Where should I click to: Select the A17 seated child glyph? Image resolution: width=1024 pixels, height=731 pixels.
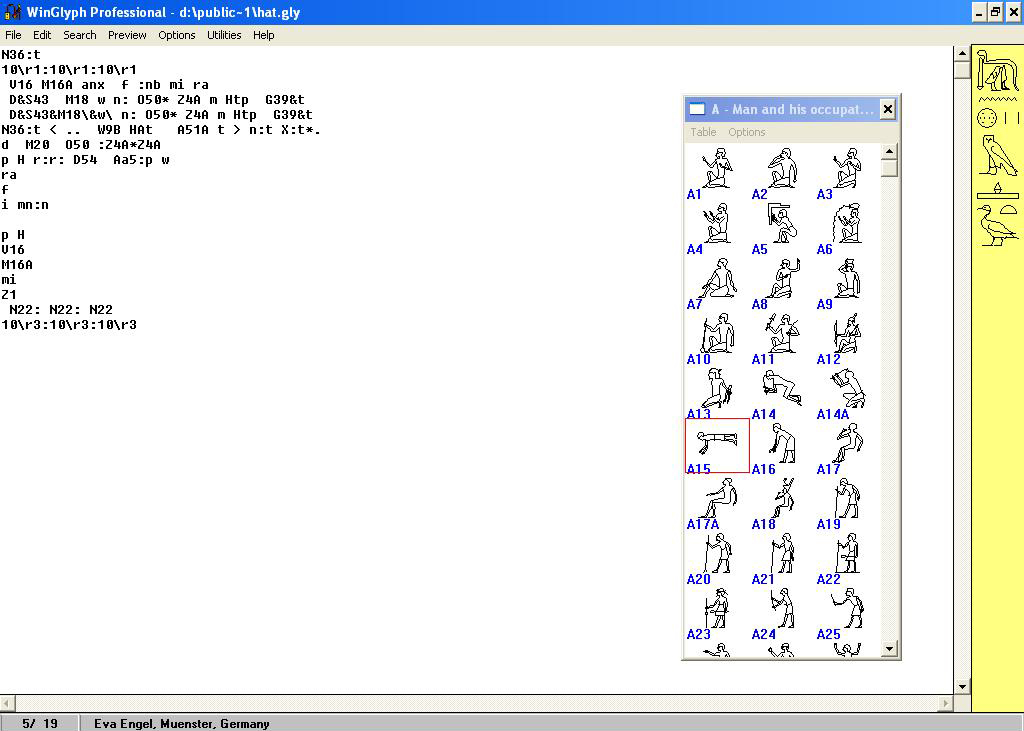coord(846,443)
